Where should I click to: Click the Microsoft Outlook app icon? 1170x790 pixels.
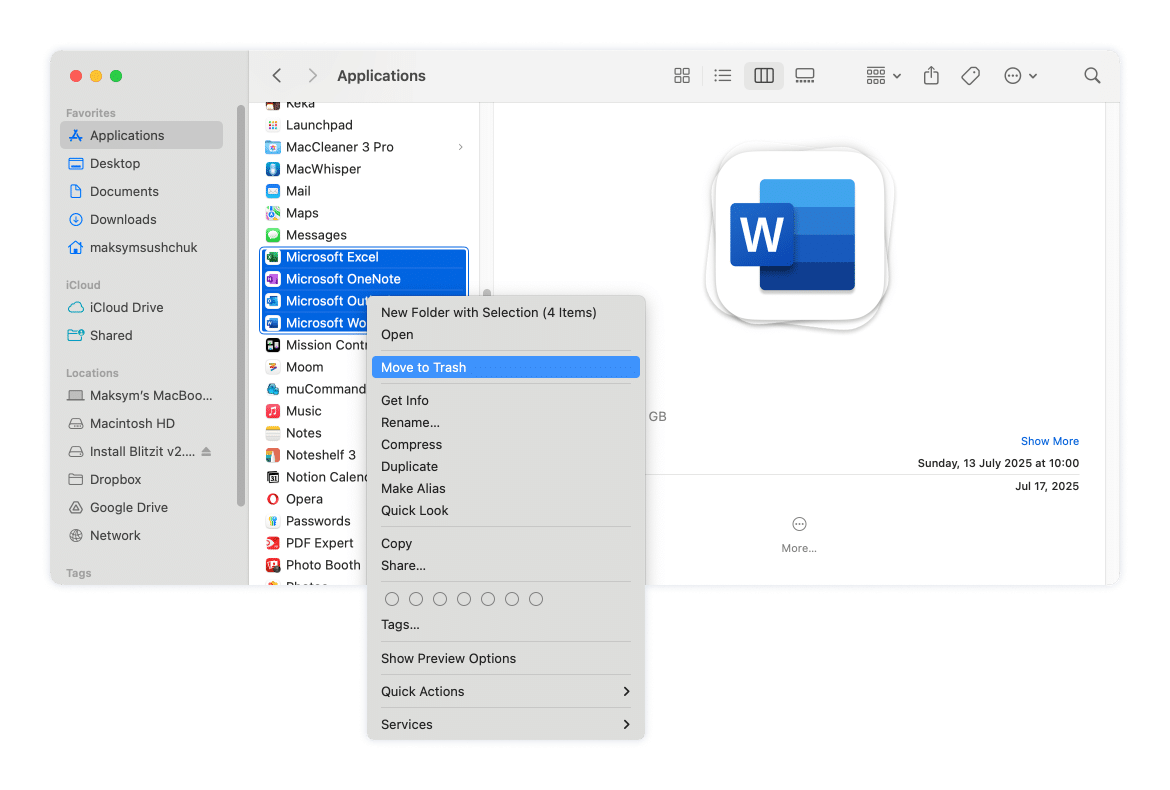point(273,301)
